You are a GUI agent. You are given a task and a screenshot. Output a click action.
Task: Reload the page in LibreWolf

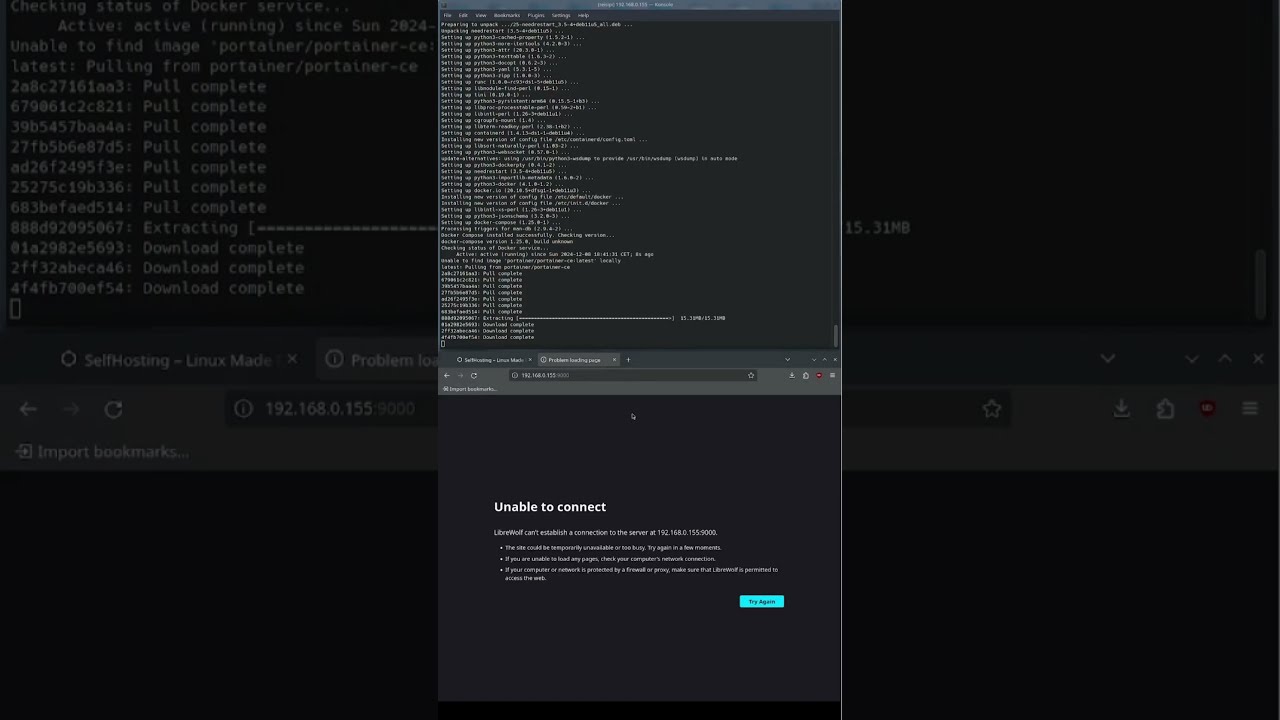[x=474, y=375]
